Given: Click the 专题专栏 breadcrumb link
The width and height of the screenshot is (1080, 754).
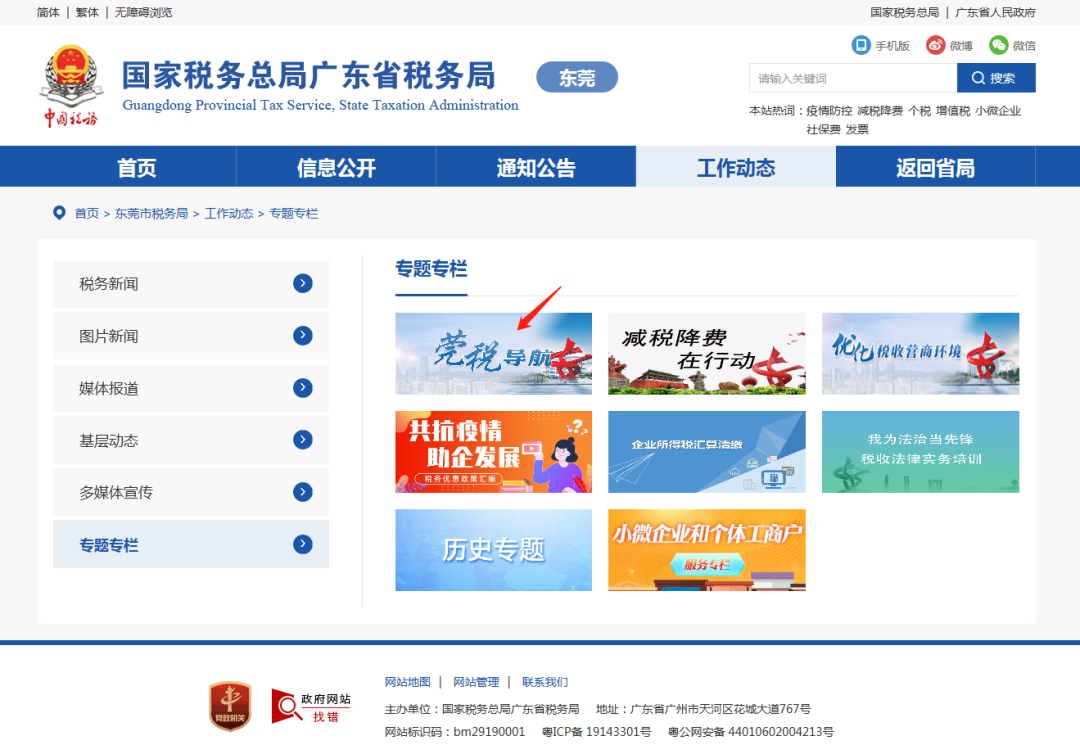Looking at the screenshot, I should click(x=293, y=213).
